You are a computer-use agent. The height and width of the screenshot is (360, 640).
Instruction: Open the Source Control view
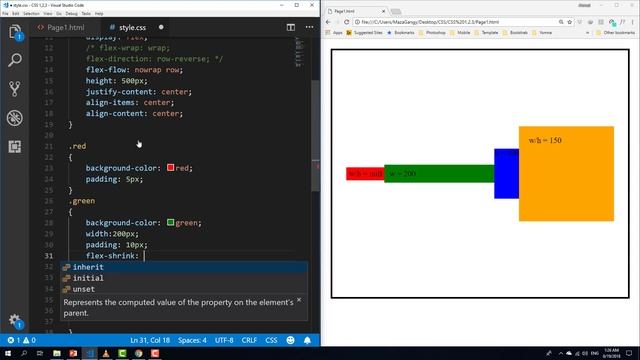[x=15, y=89]
